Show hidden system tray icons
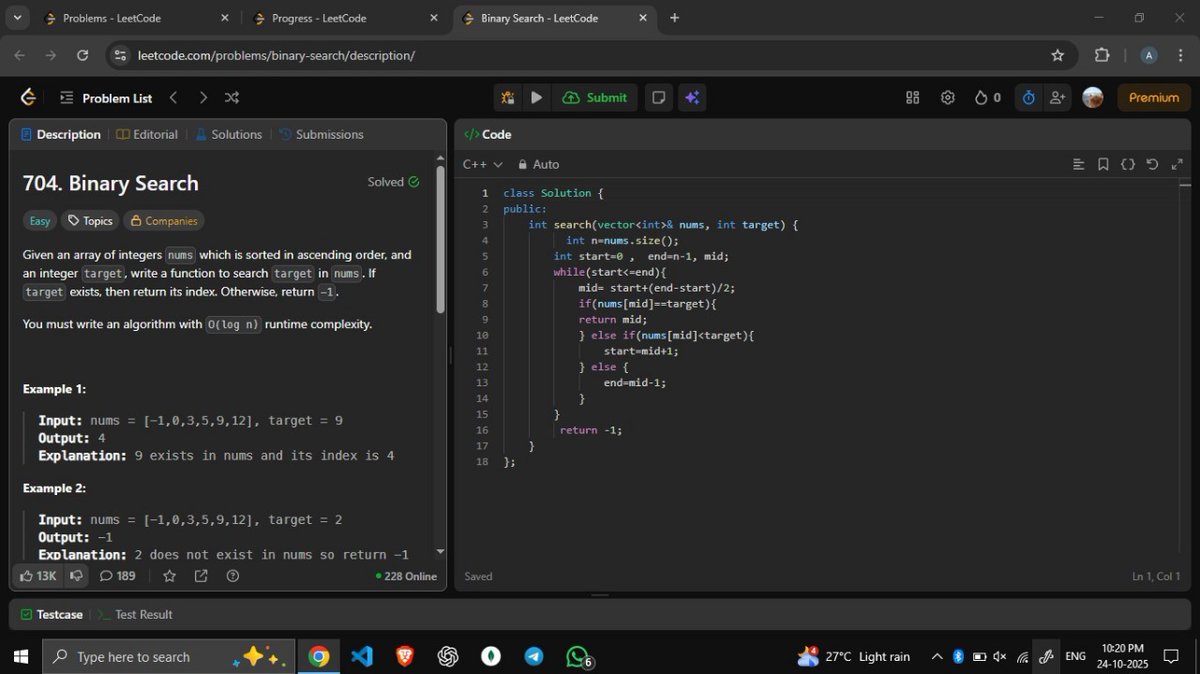 click(936, 656)
